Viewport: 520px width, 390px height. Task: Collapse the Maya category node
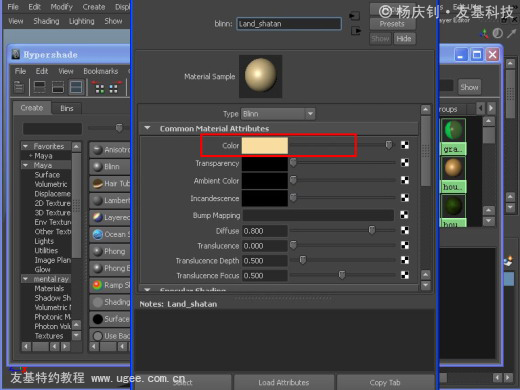click(25, 165)
